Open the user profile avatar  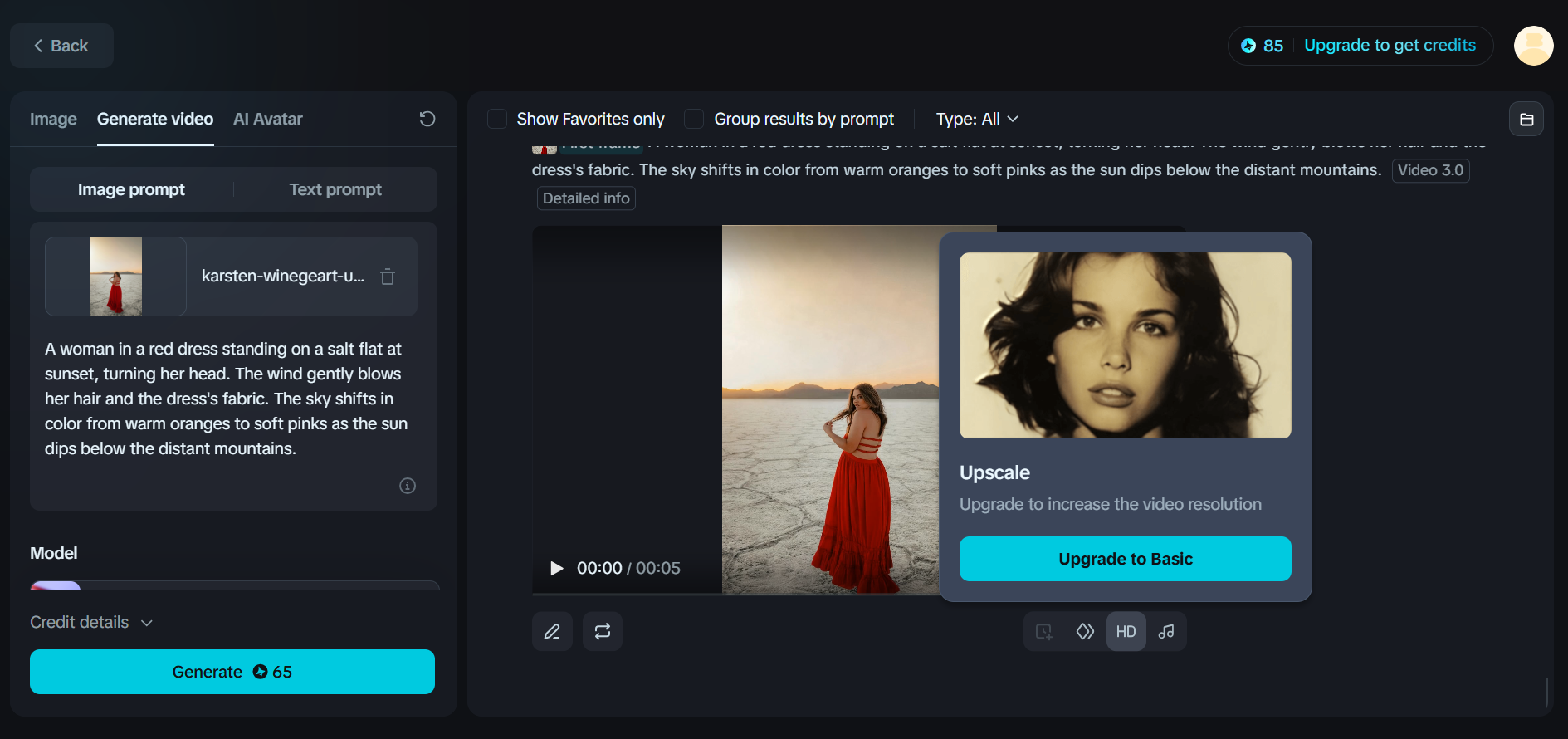(1533, 46)
